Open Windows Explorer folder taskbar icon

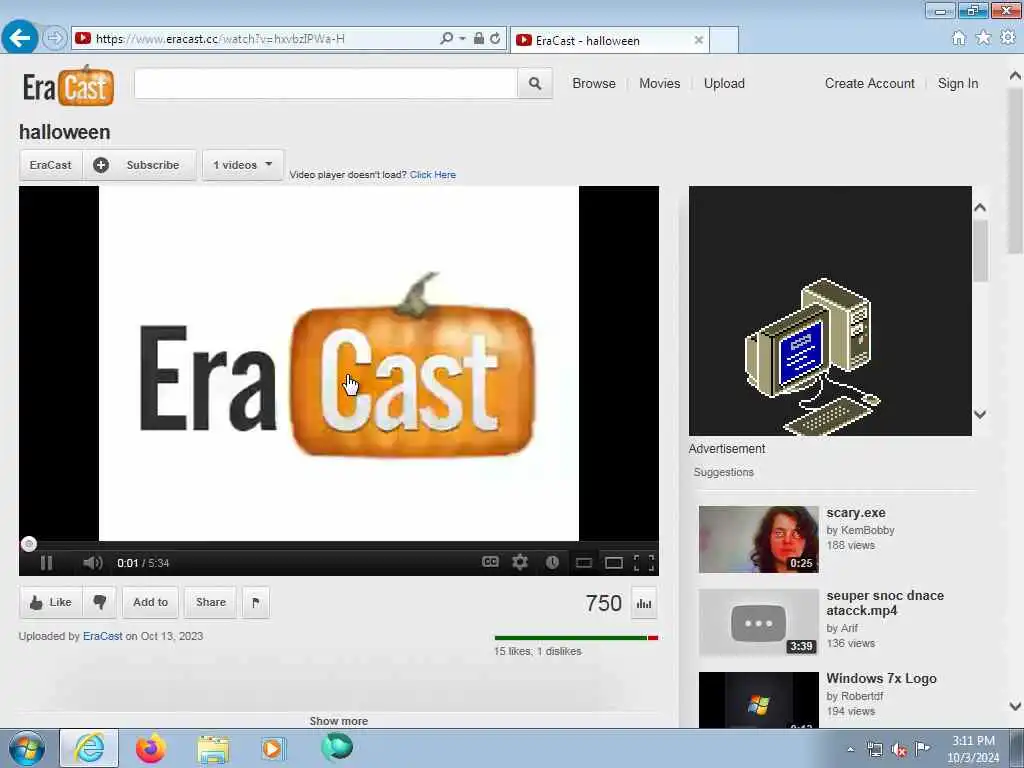click(x=213, y=750)
